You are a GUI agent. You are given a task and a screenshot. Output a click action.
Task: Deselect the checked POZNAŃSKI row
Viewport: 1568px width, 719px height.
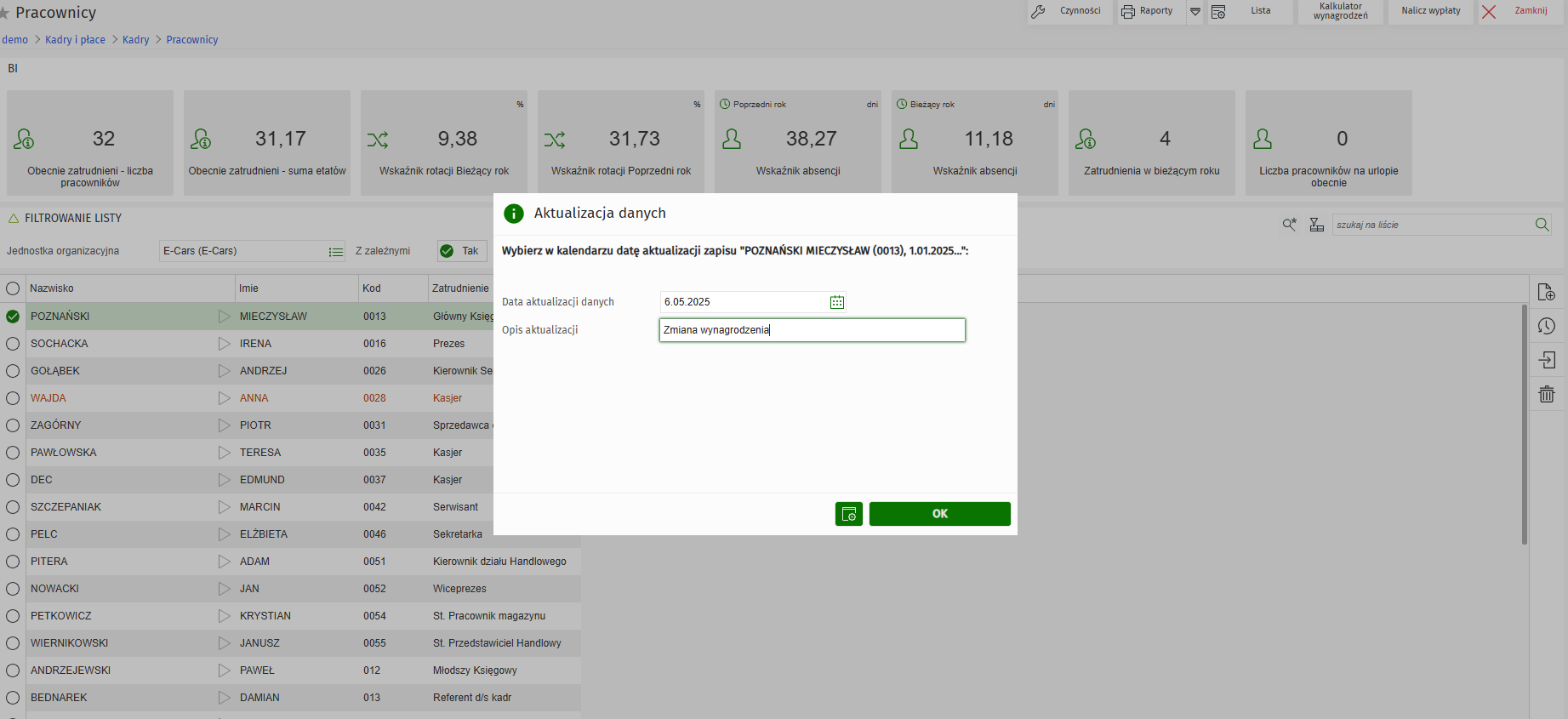tap(13, 317)
